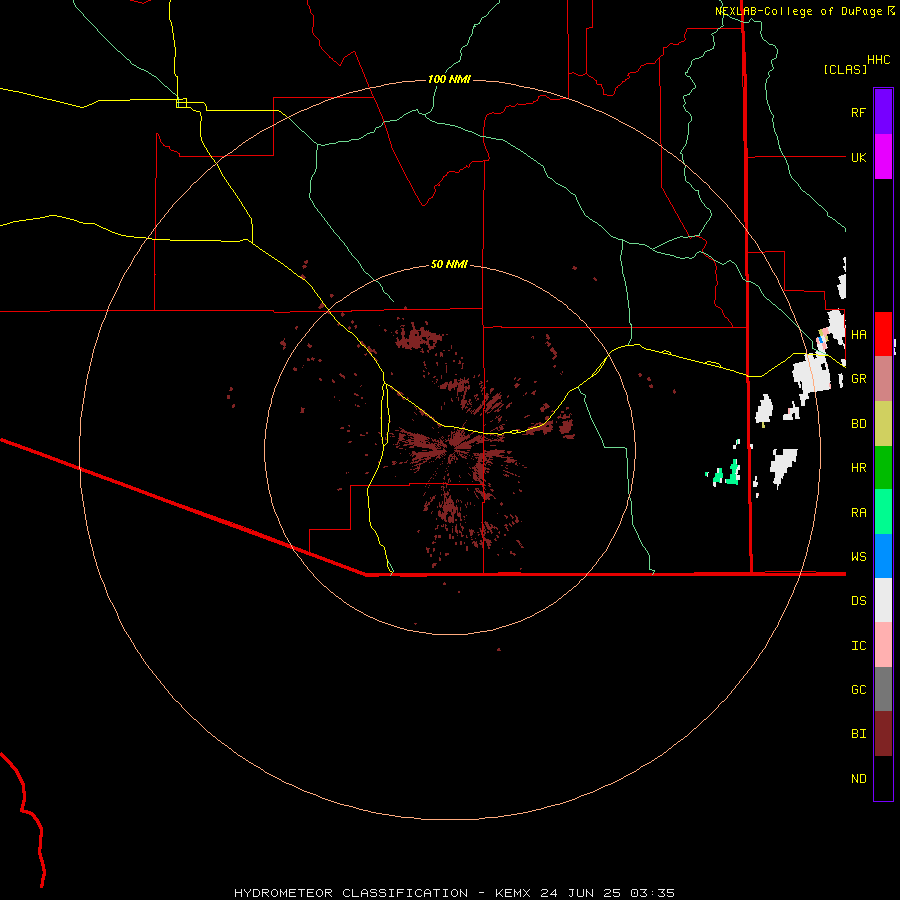Click the DS legend label
900x900 pixels.
[858, 601]
